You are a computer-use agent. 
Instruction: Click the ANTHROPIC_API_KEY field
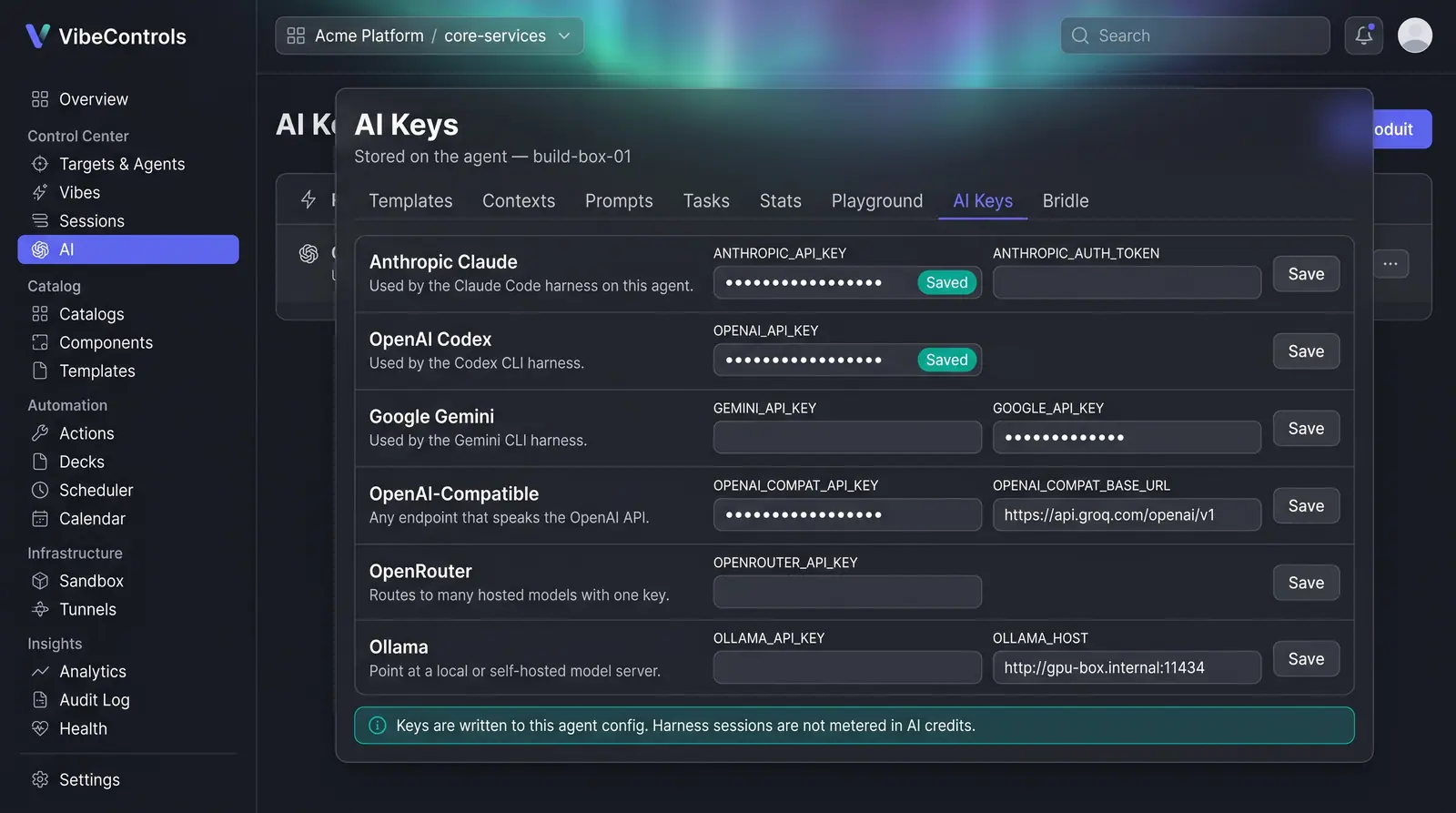847,282
